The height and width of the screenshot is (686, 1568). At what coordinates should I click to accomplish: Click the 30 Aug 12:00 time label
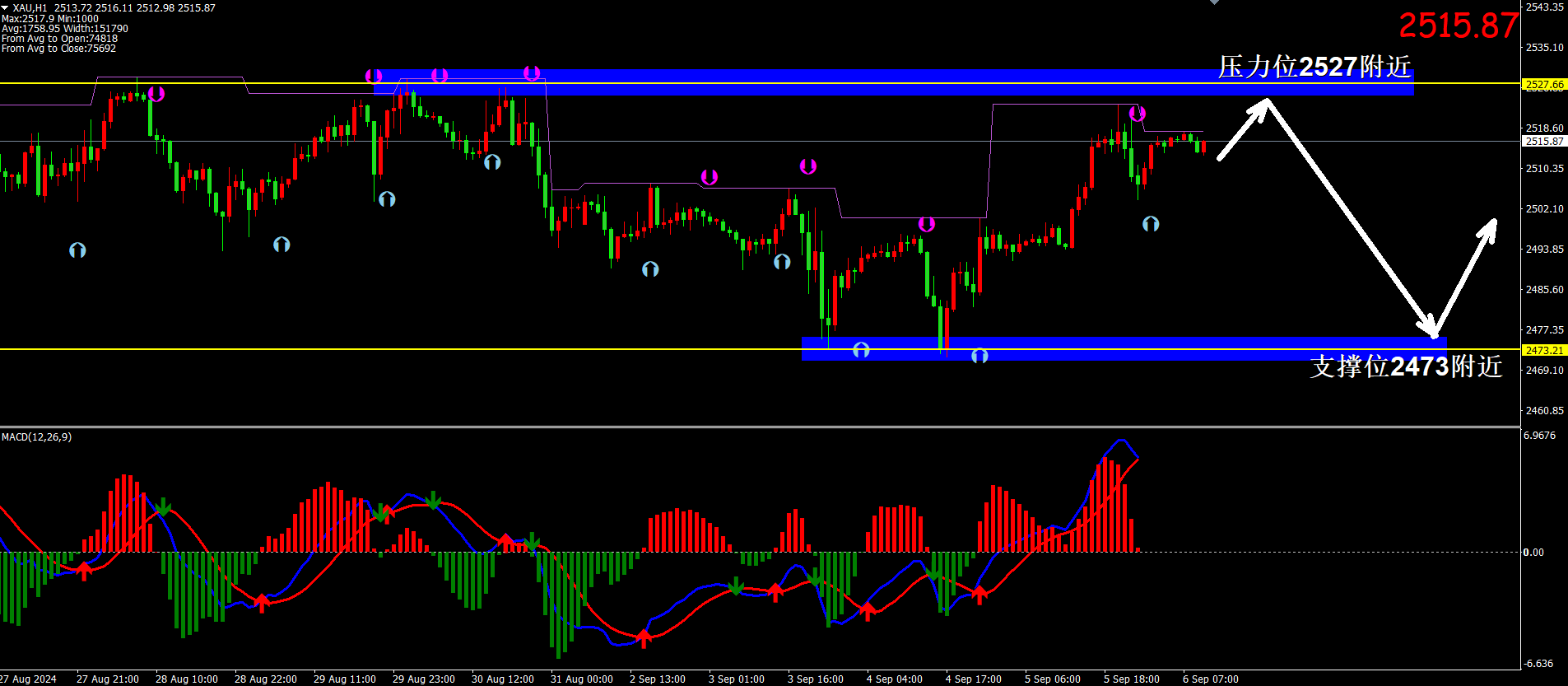[503, 679]
